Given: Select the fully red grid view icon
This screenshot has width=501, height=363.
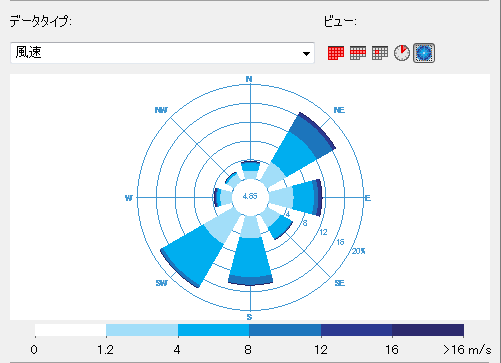Looking at the screenshot, I should coord(336,53).
